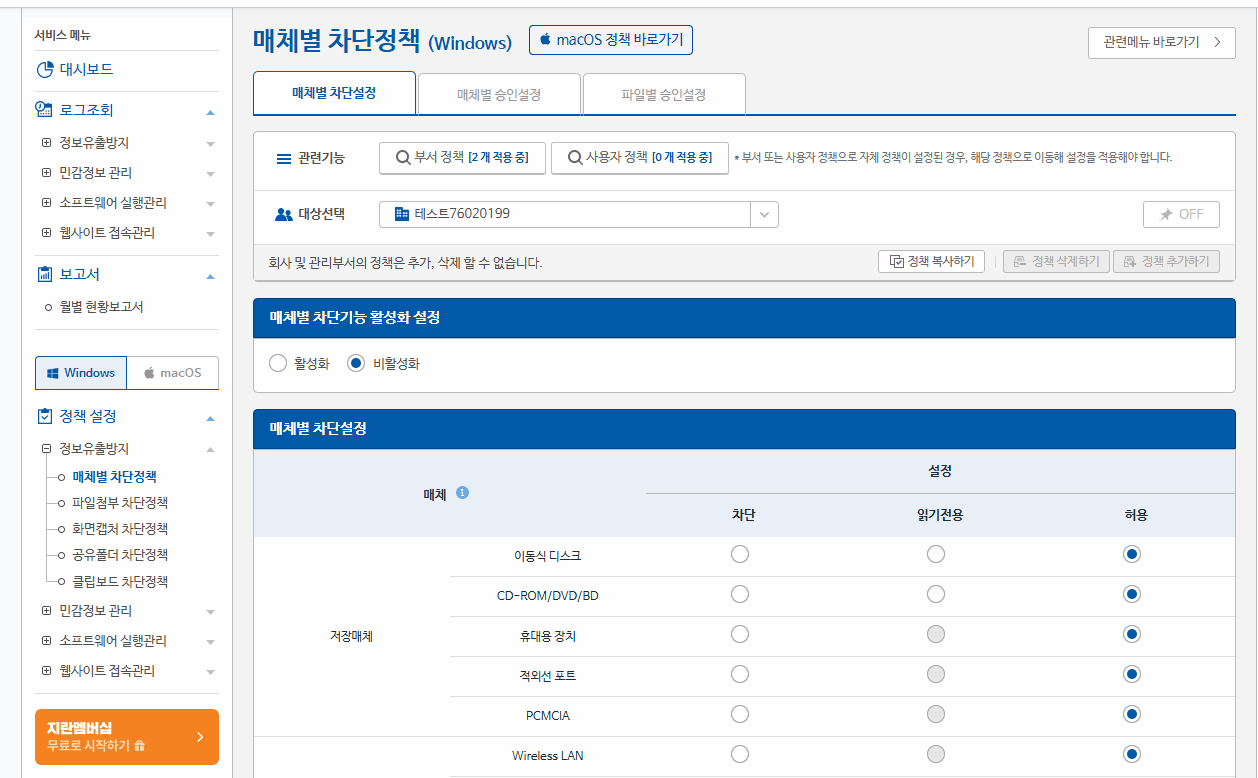Click the Apple icon in macOS 정책 바로가기
Screen dimensions: 1258x778
click(546, 41)
